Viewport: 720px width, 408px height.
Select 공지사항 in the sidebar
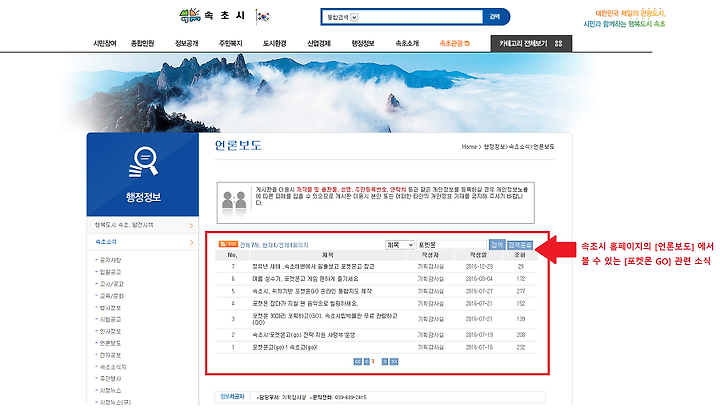110,260
